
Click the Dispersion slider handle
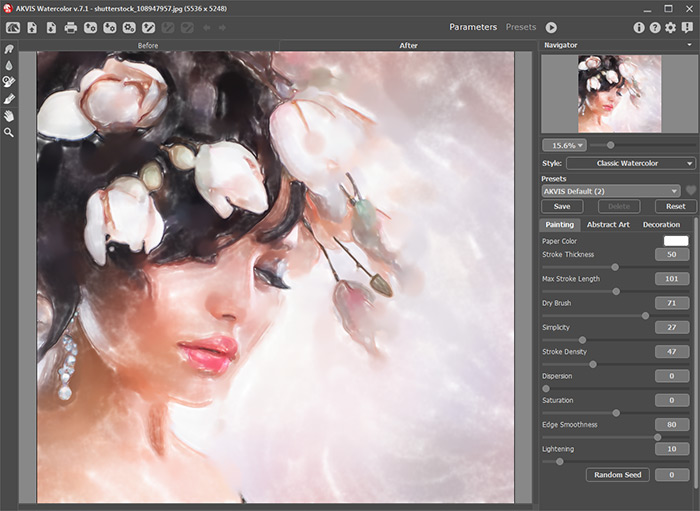[546, 389]
